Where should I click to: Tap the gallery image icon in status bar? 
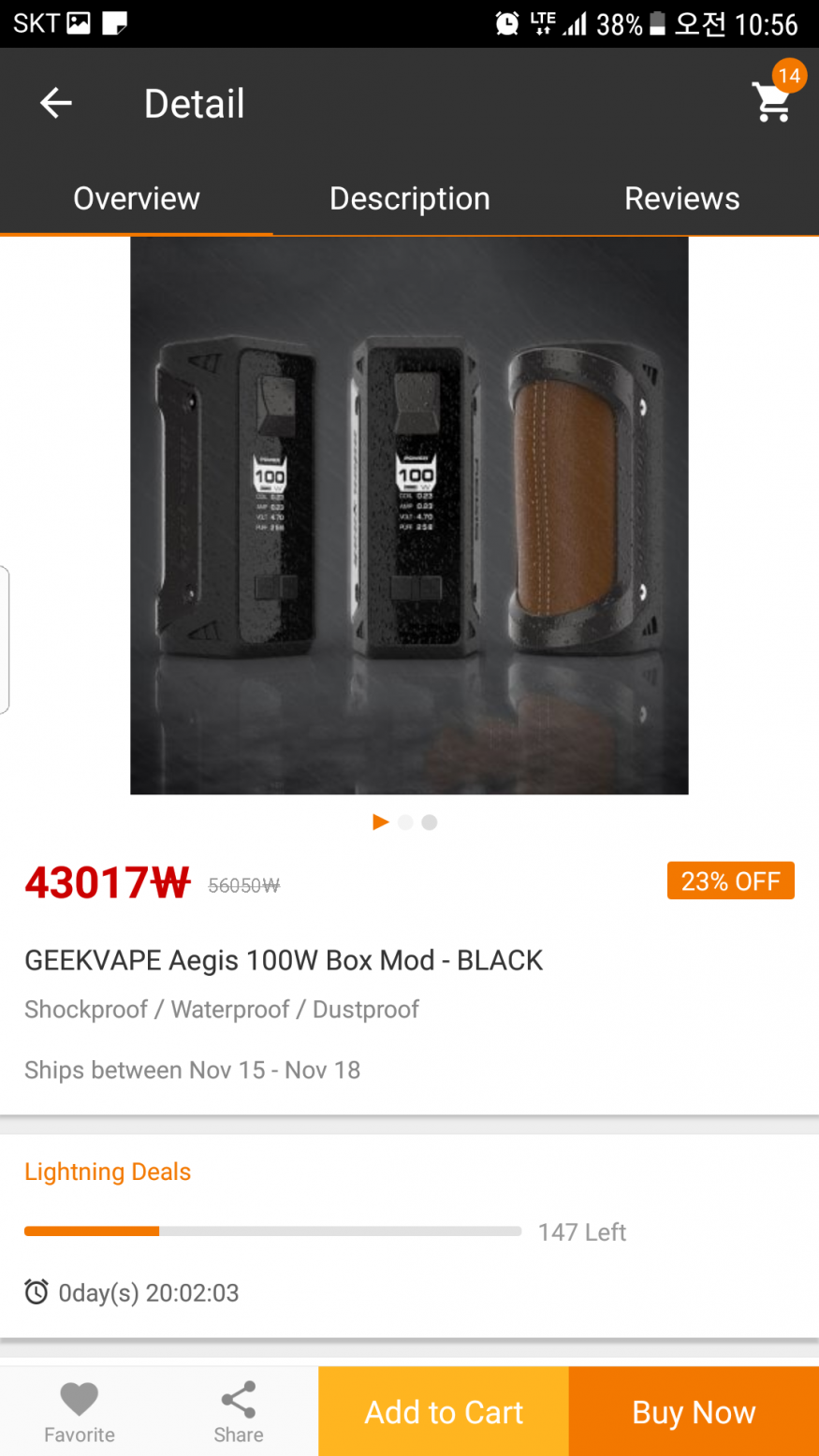tap(79, 23)
